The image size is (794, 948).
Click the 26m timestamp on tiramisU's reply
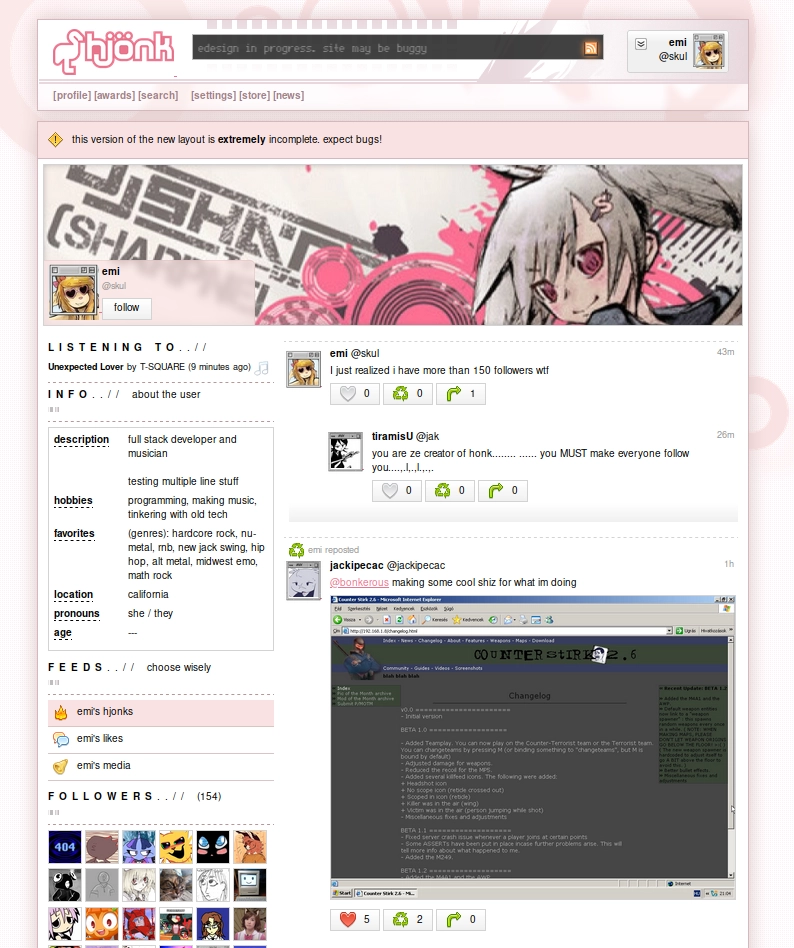(725, 435)
